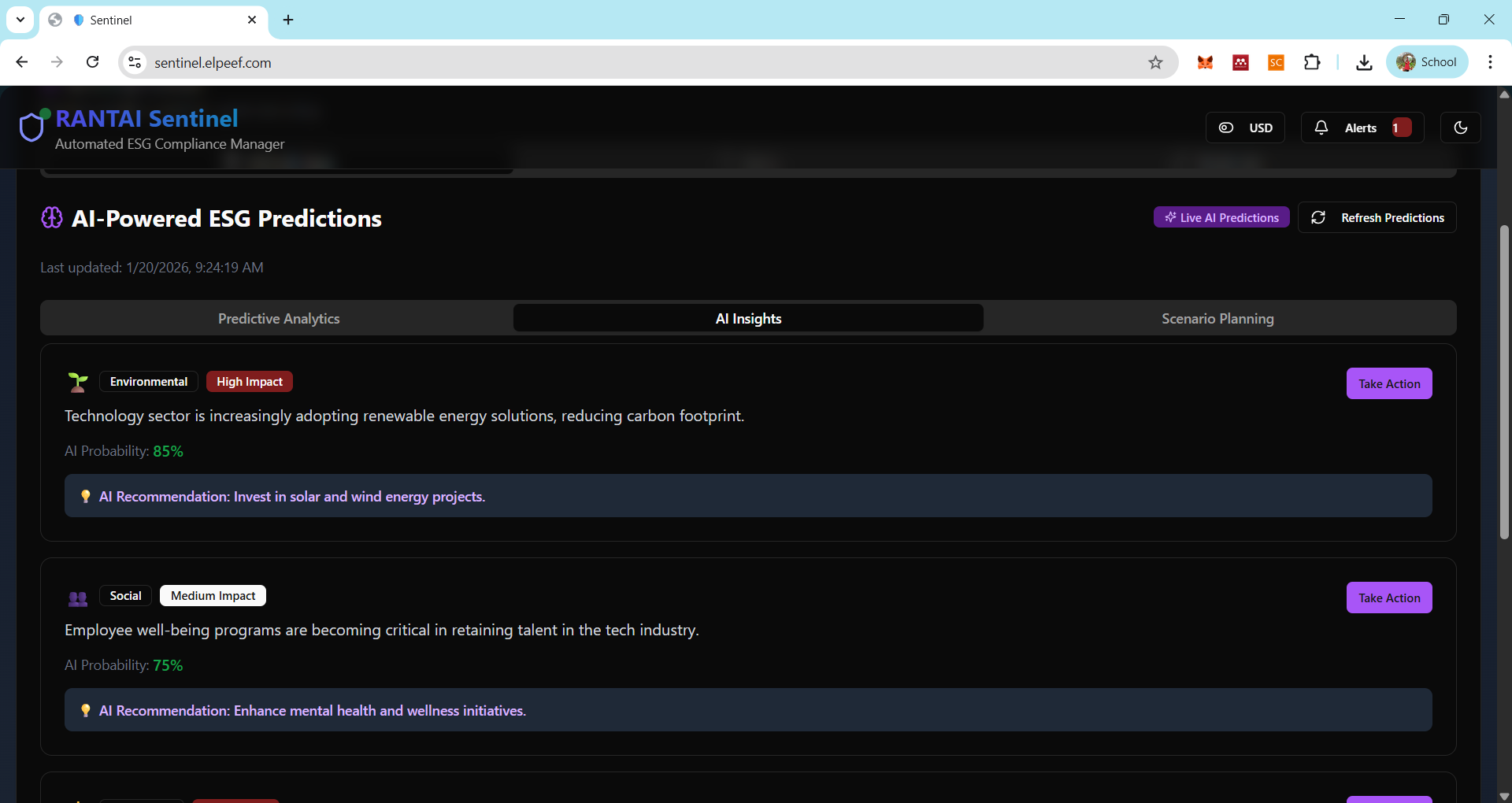This screenshot has height=803, width=1512.
Task: Take Action on the Social insight
Action: pos(1389,598)
